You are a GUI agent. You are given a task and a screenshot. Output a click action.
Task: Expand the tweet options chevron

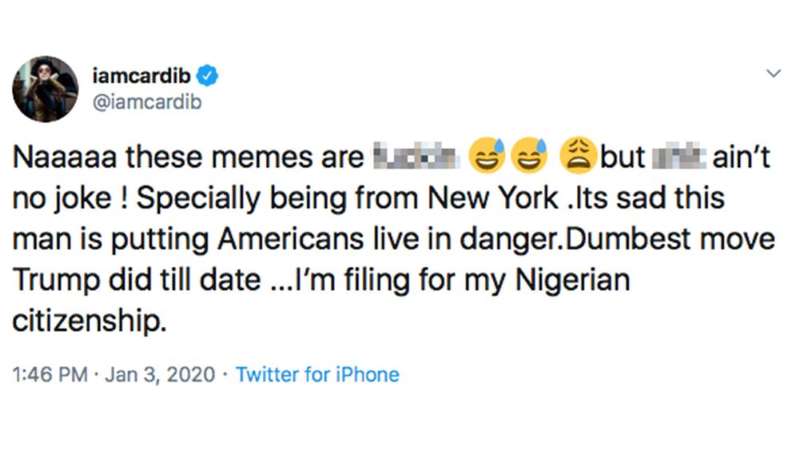773,74
